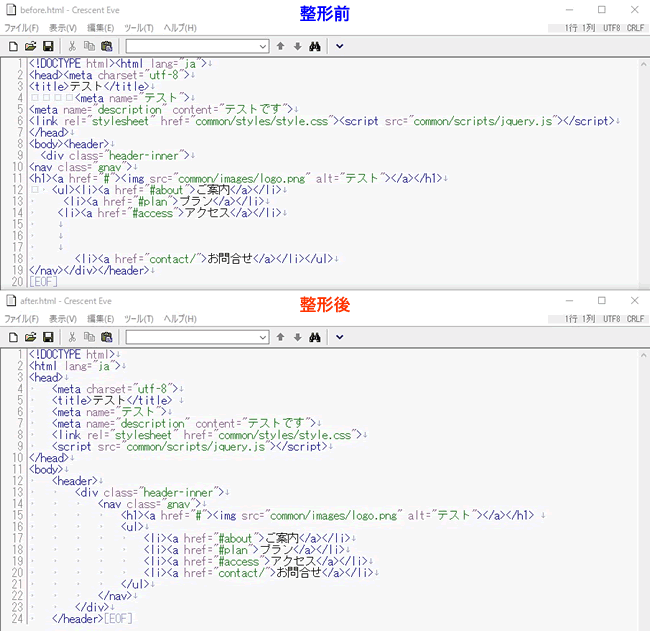
Task: Open ヘルプ(H) menu in before.html window
Action: (x=180, y=28)
